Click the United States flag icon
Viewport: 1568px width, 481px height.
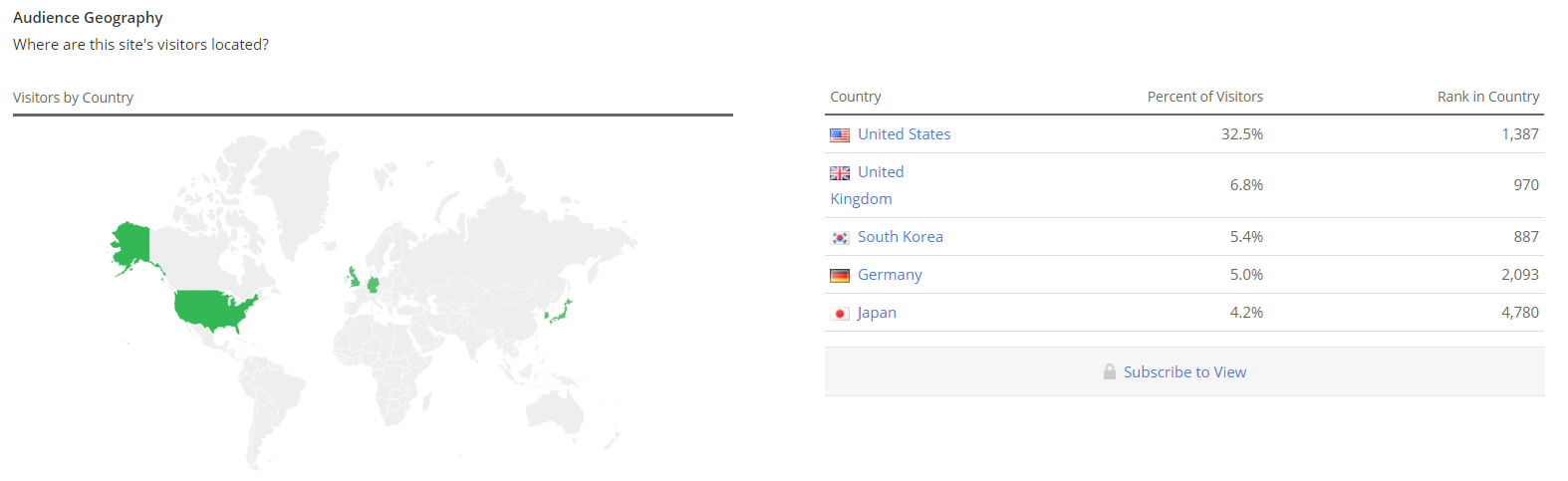840,134
